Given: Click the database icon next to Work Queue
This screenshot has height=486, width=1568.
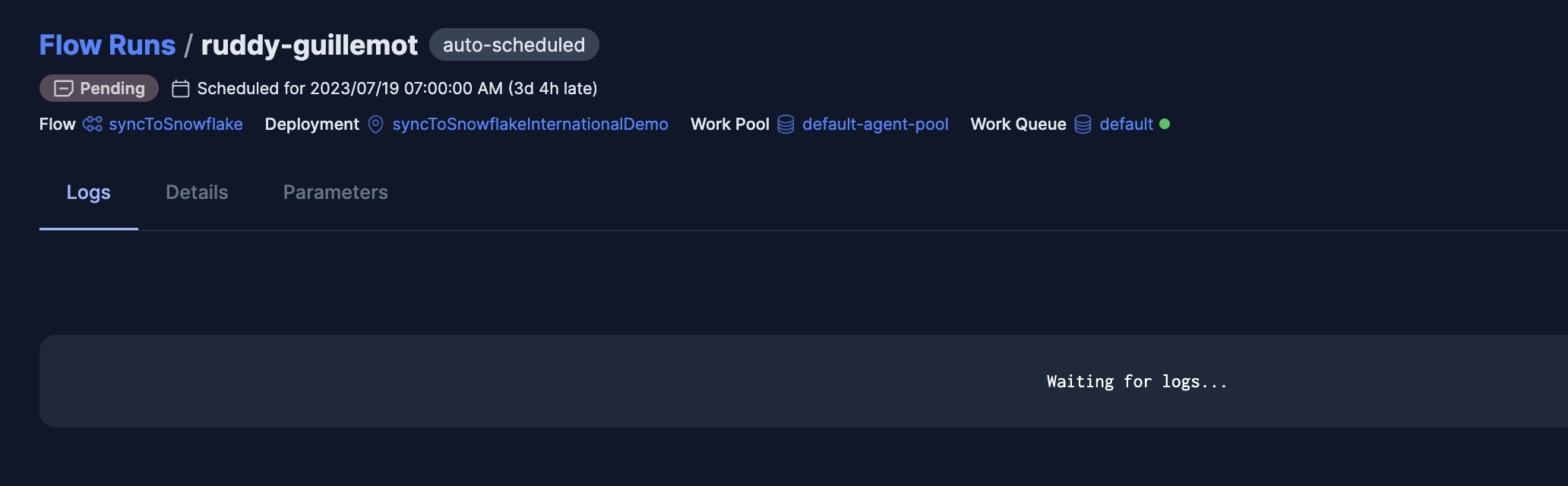Looking at the screenshot, I should (1081, 124).
